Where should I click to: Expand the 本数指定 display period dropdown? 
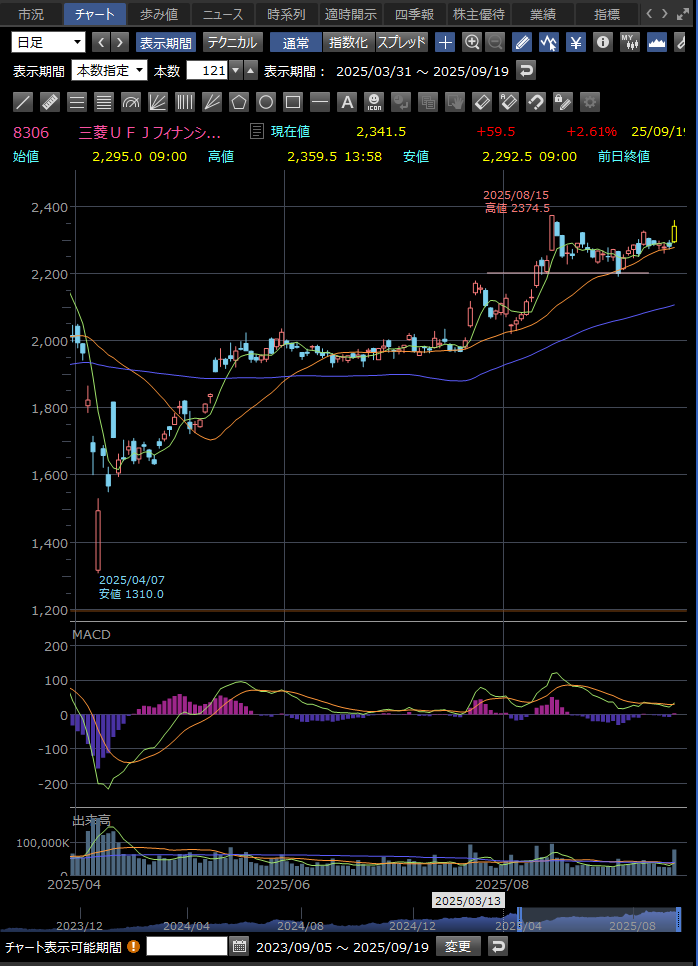pos(109,70)
